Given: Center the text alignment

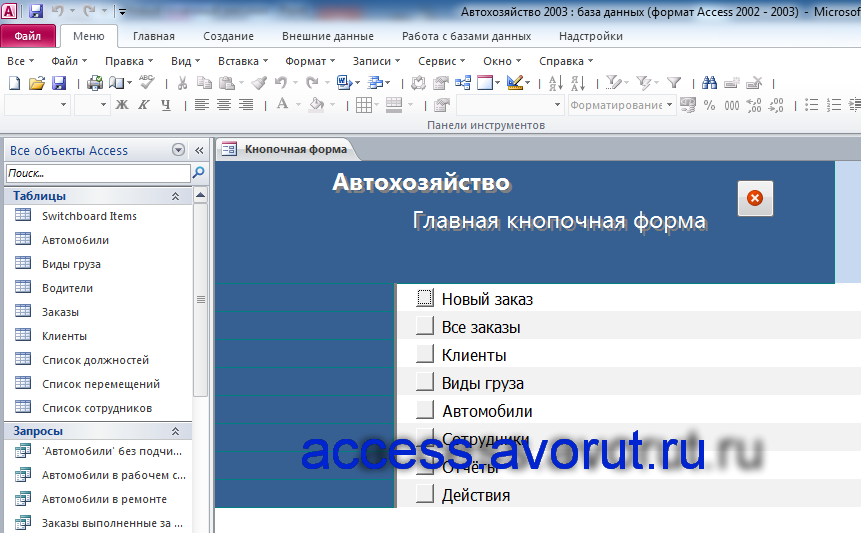Looking at the screenshot, I should (223, 104).
